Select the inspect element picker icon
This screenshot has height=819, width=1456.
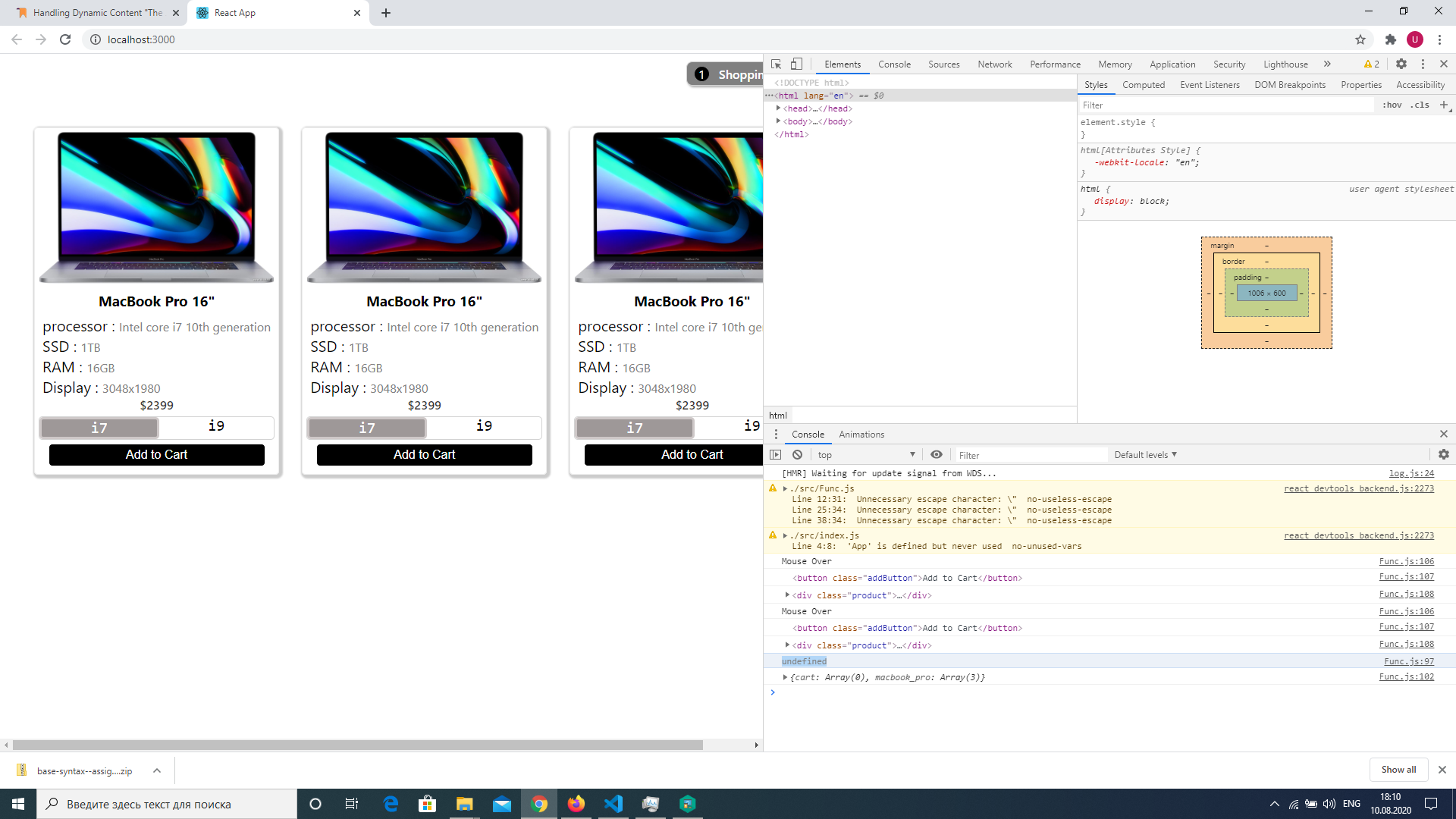click(x=776, y=64)
